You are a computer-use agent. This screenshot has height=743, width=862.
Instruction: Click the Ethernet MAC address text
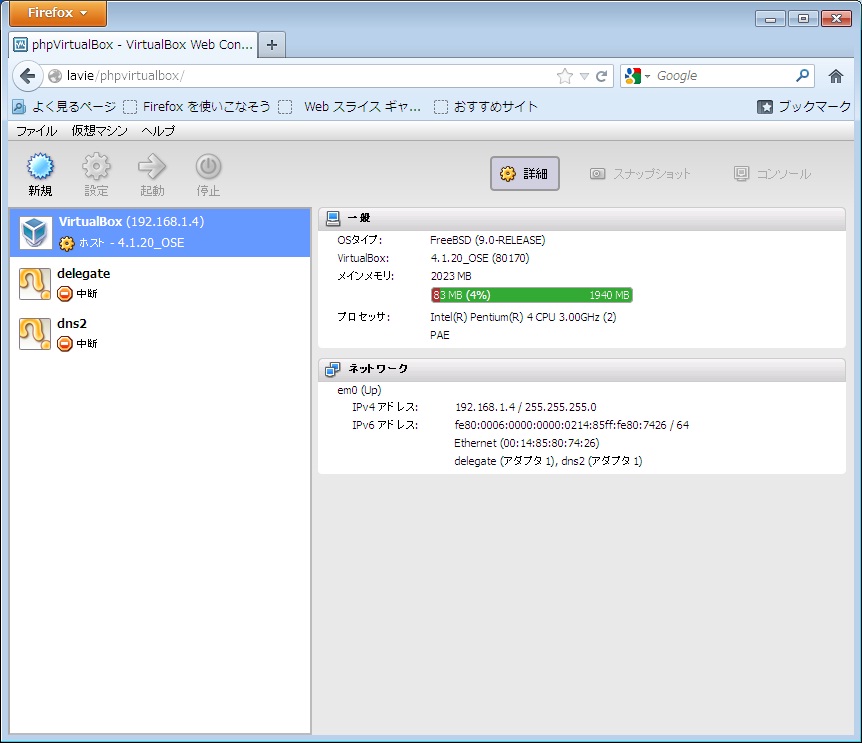pyautogui.click(x=527, y=443)
